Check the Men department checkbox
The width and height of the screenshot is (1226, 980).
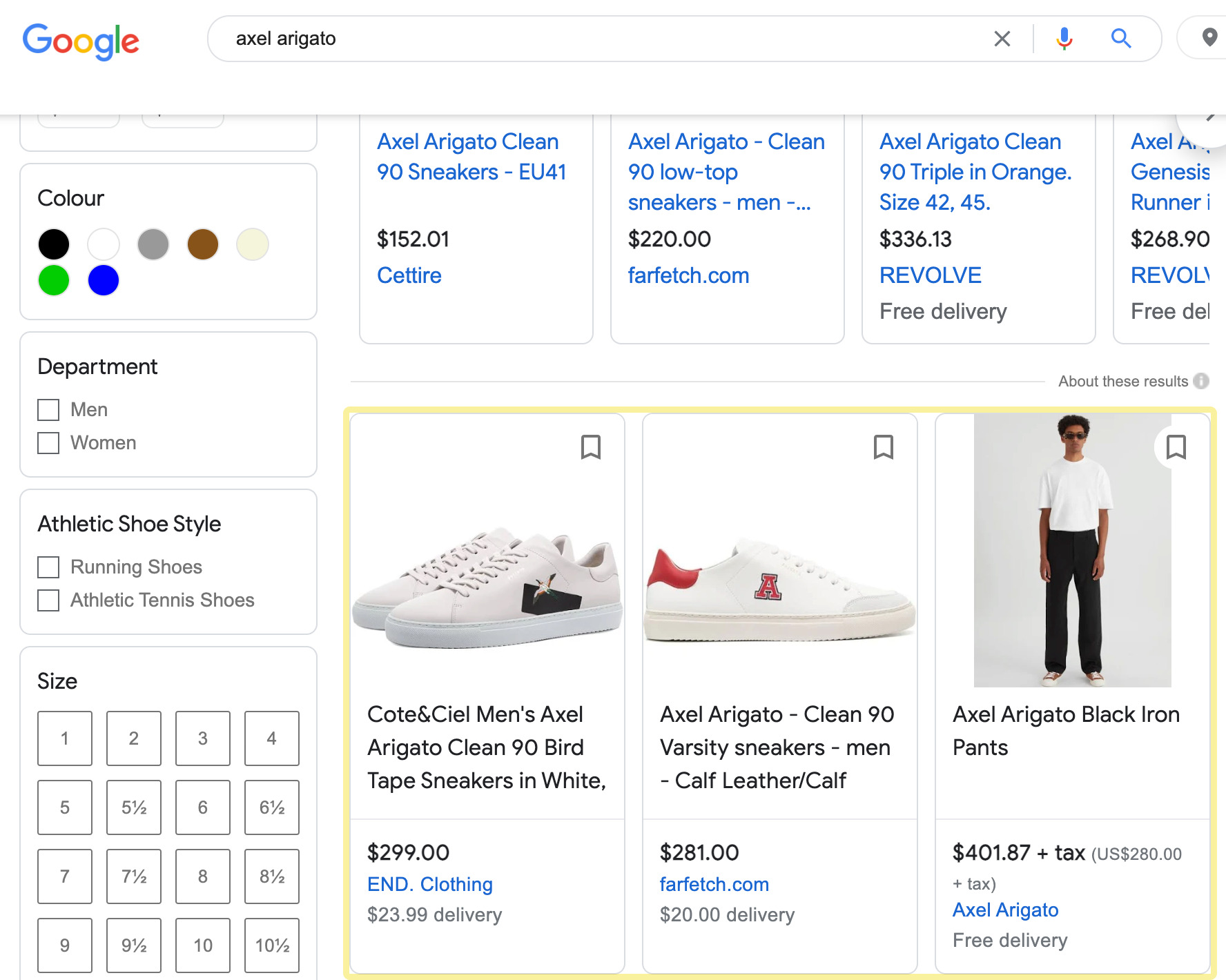click(48, 409)
